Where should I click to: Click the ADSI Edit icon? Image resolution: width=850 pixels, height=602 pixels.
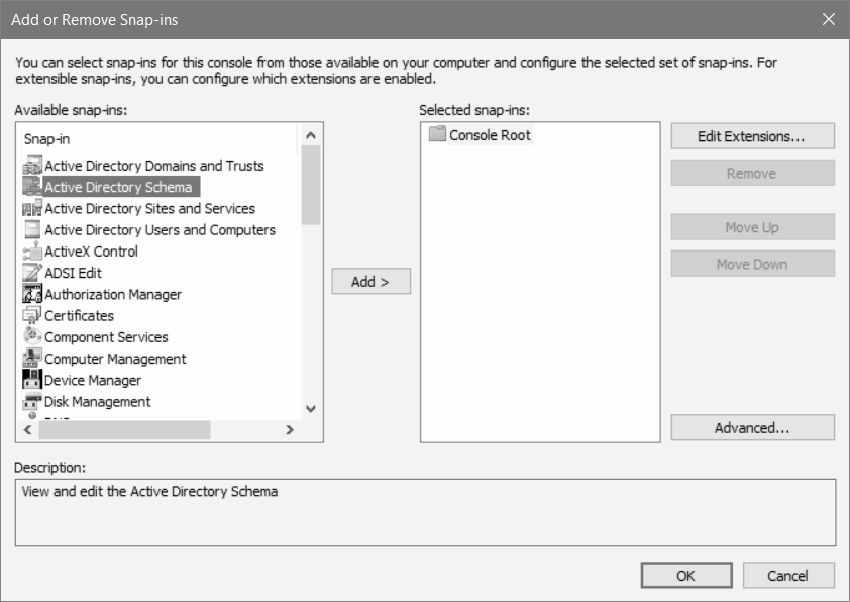click(x=33, y=273)
